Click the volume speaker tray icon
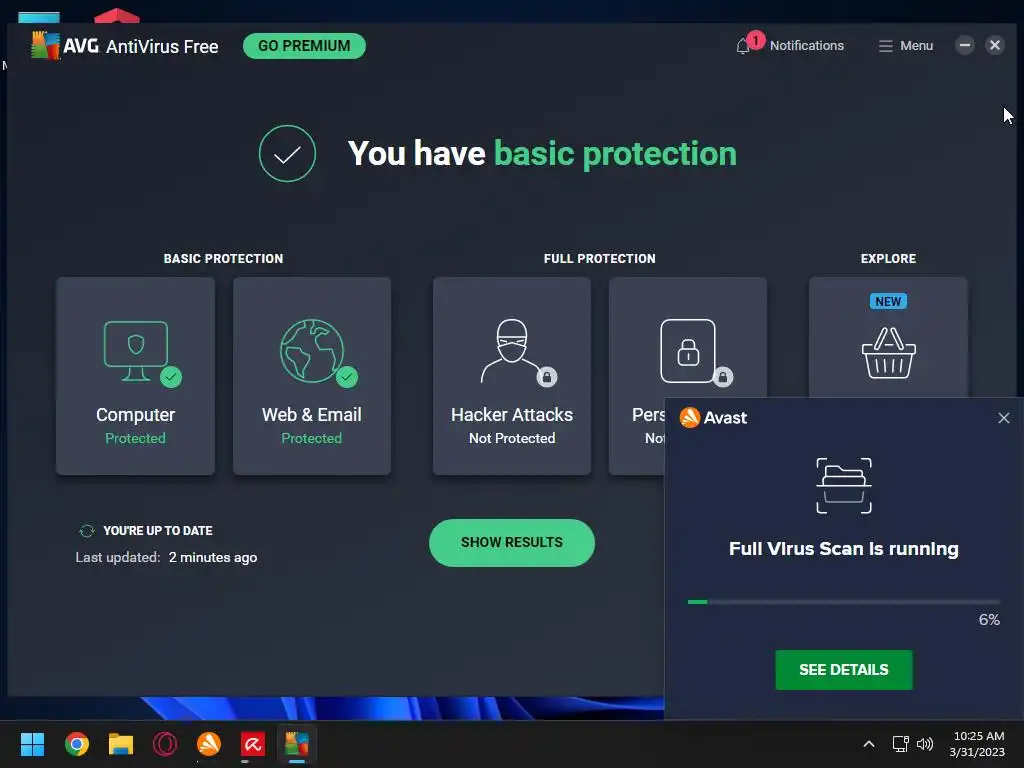The height and width of the screenshot is (768, 1024). click(x=925, y=744)
